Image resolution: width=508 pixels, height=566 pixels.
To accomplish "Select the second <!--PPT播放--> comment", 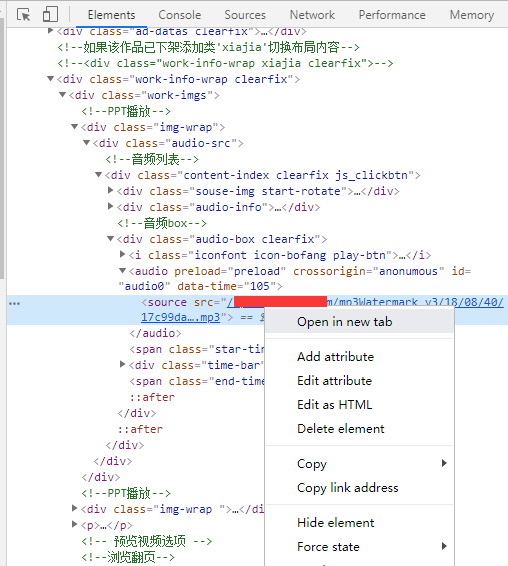I will click(126, 493).
